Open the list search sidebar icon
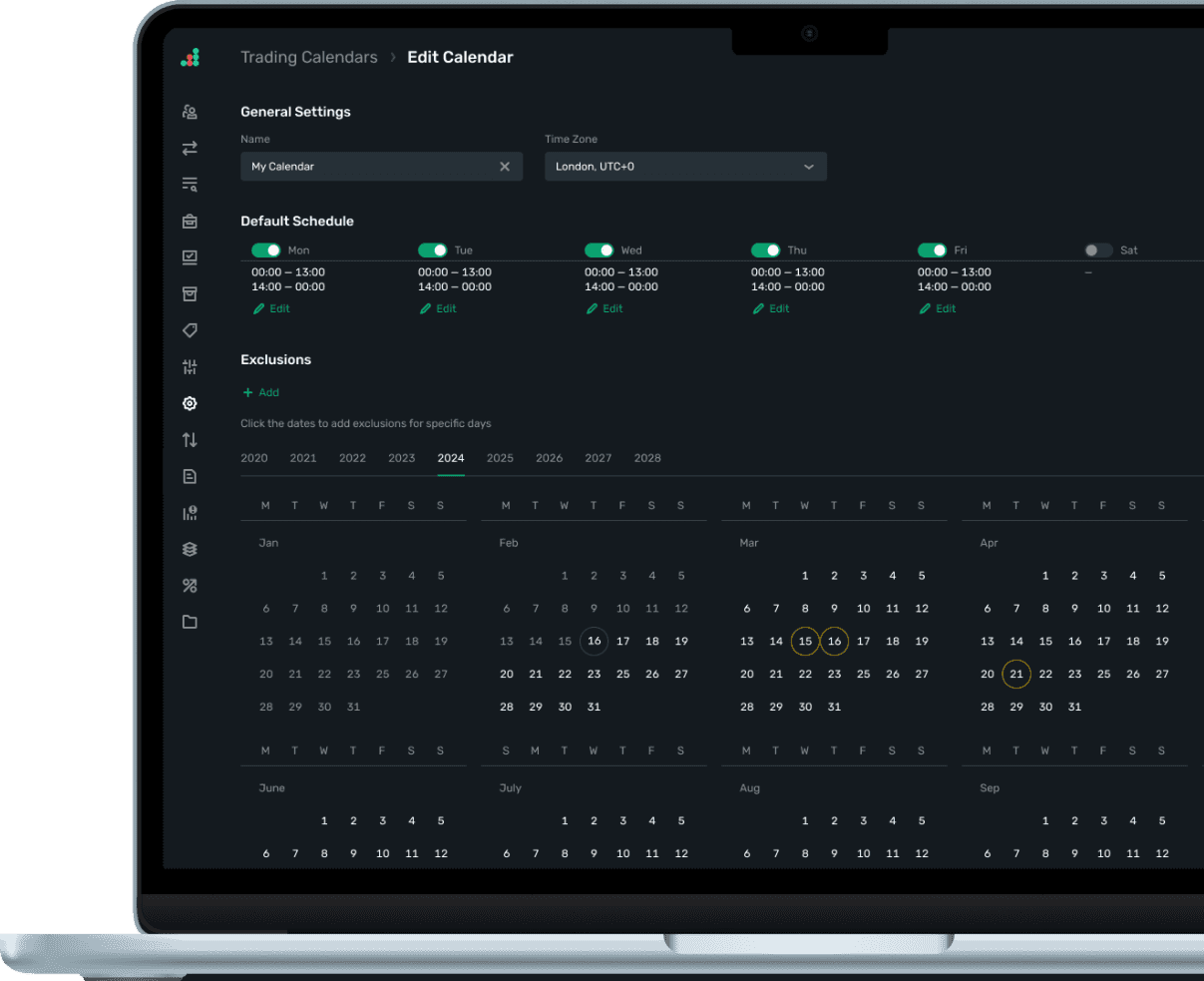This screenshot has width=1204, height=981. pyautogui.click(x=190, y=185)
